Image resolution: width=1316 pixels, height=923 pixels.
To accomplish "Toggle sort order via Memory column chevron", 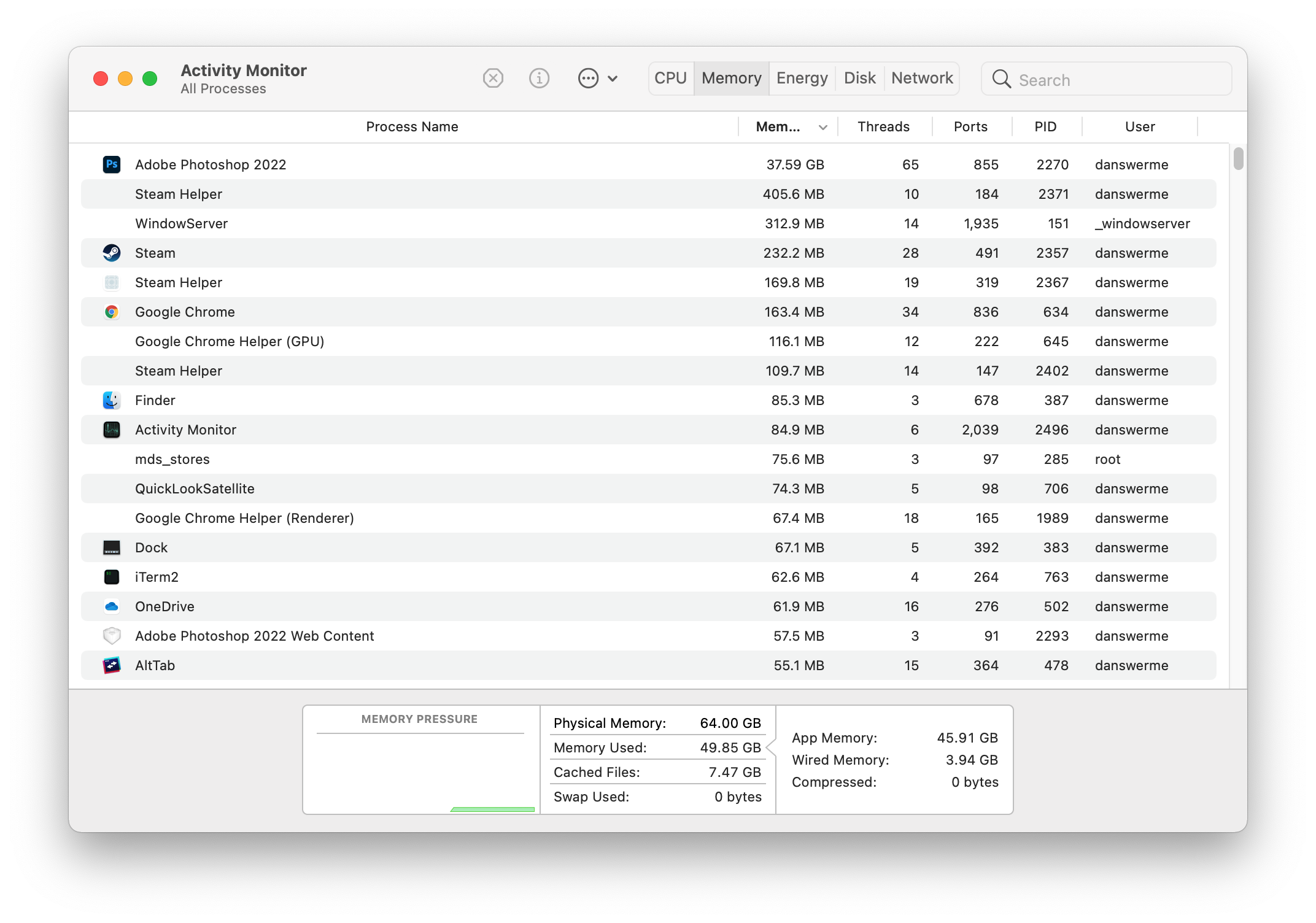I will coord(822,127).
